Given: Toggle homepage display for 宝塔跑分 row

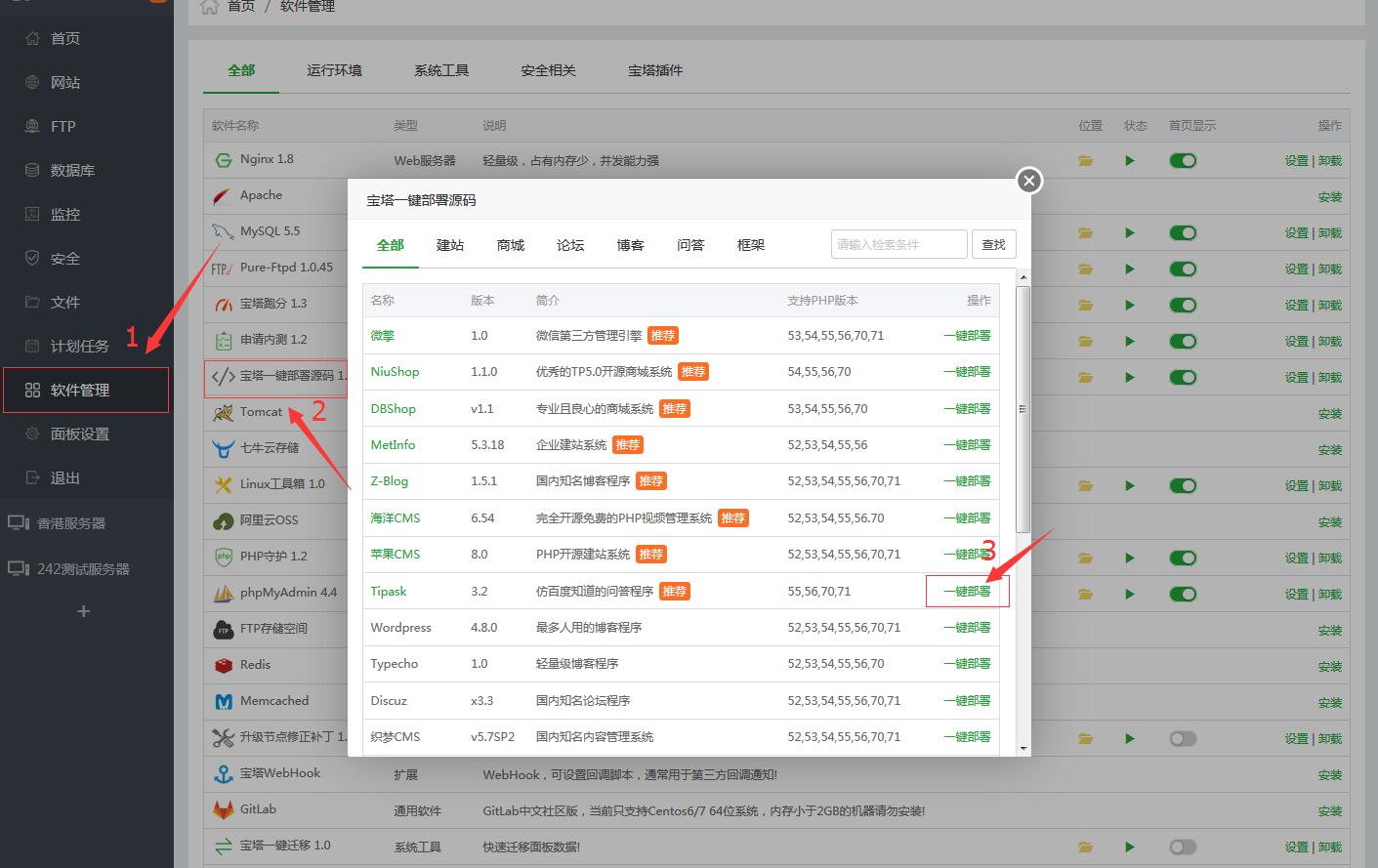Looking at the screenshot, I should [x=1183, y=305].
